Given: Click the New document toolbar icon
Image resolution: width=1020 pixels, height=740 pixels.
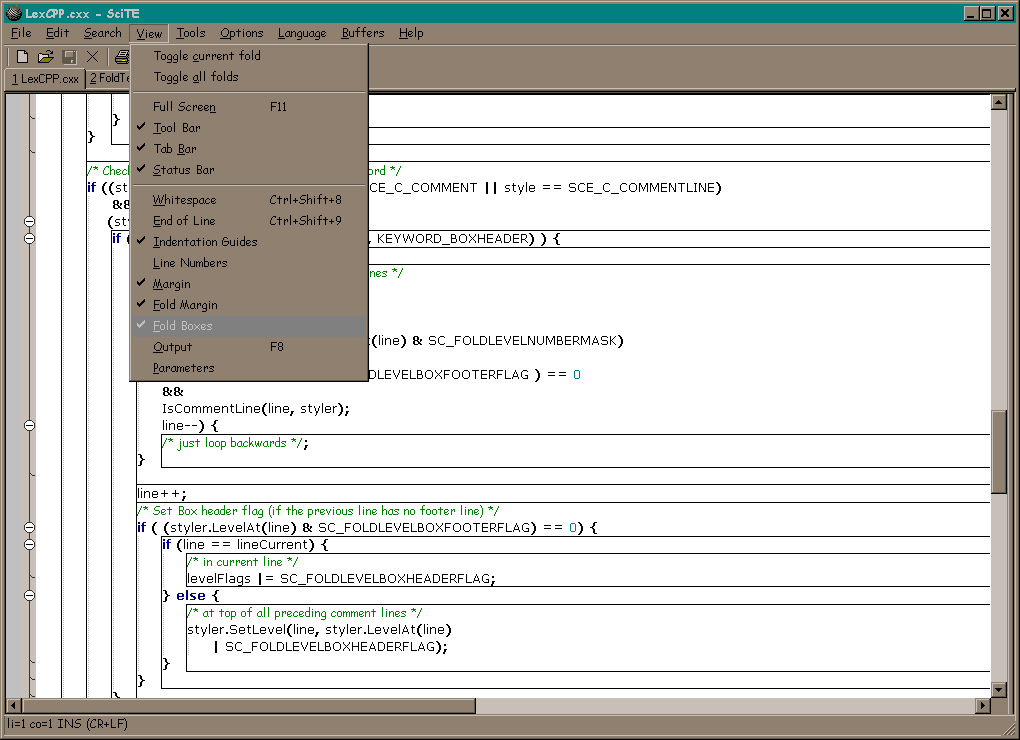Looking at the screenshot, I should point(22,57).
